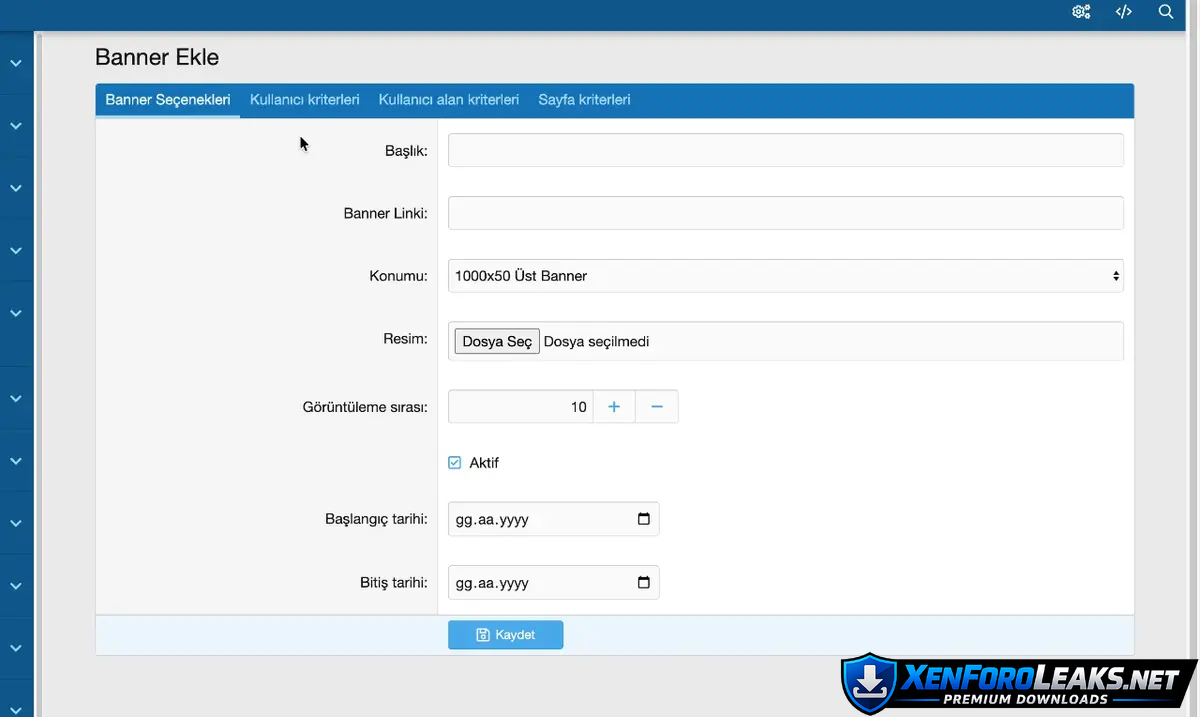Expand the second sidebar chevron from the top

tap(16, 126)
